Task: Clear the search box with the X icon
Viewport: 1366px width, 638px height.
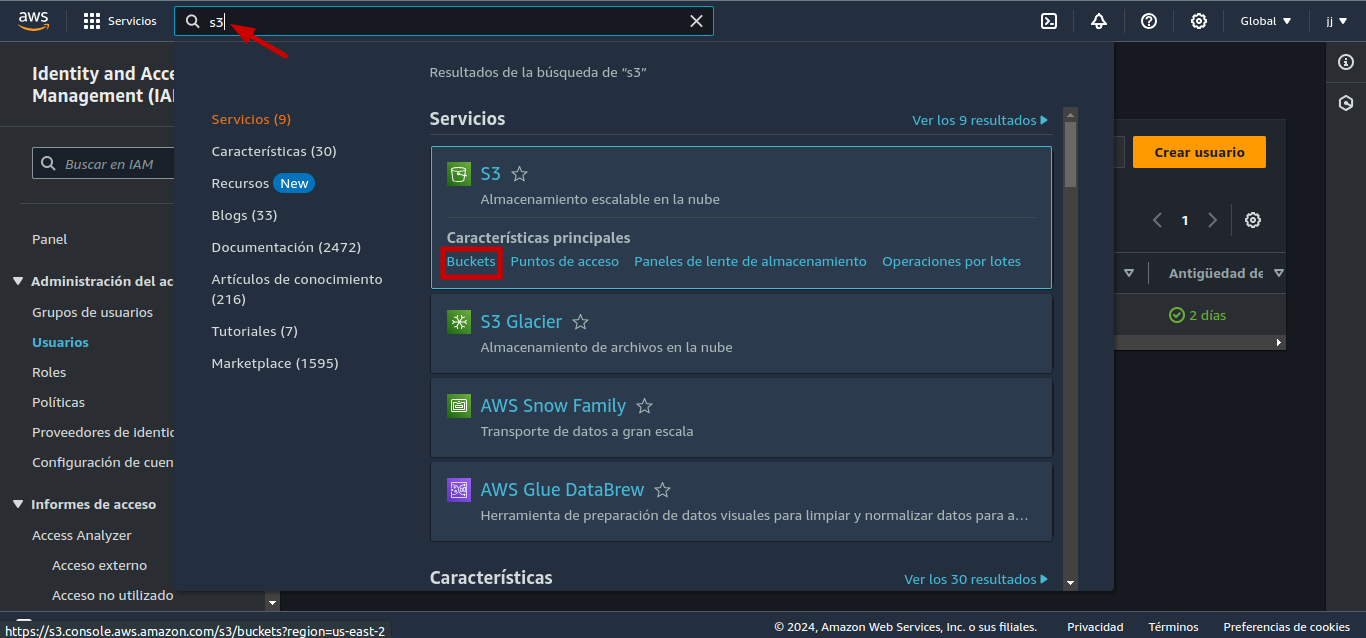Action: click(x=696, y=21)
